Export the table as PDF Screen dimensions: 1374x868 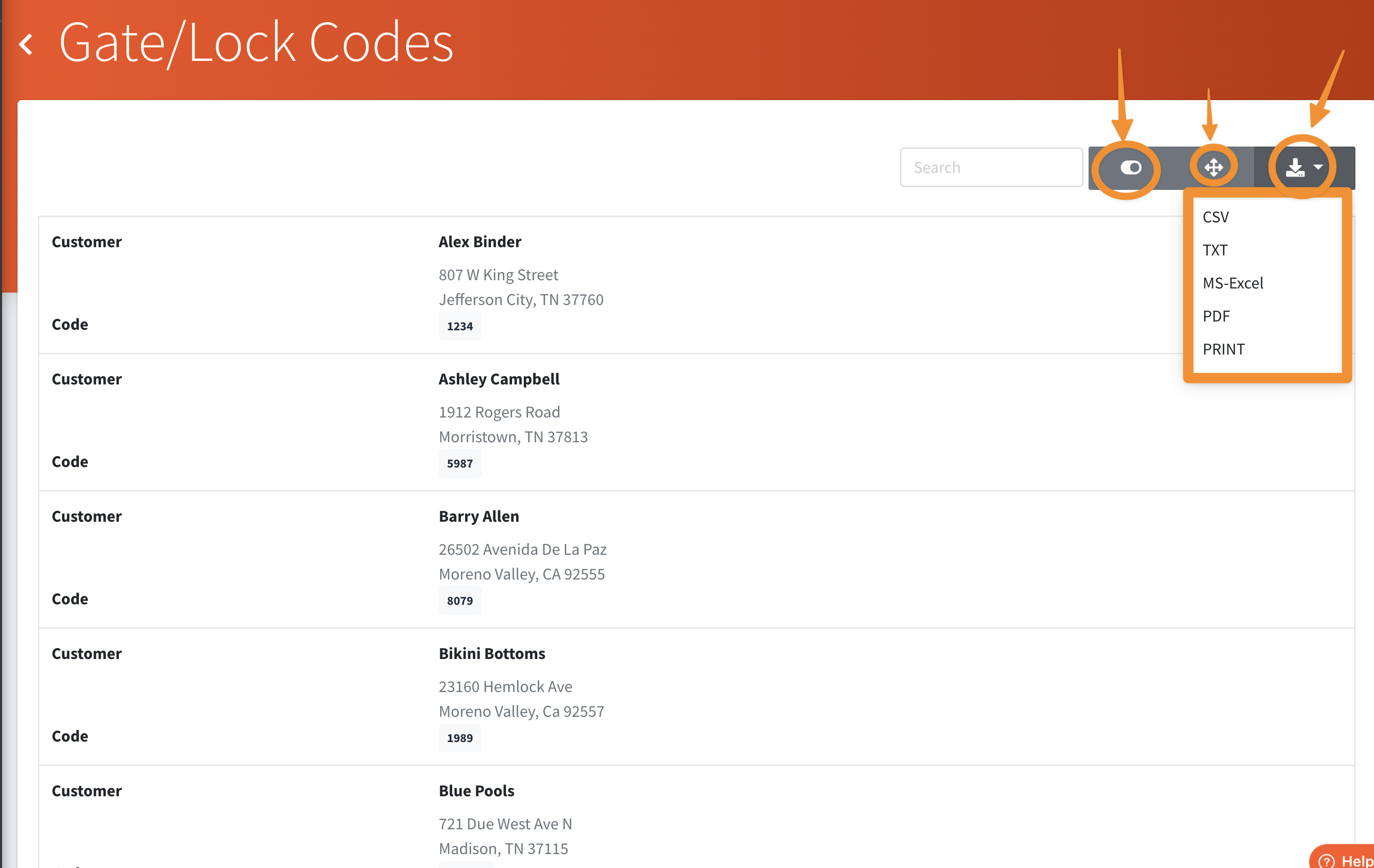[1216, 316]
